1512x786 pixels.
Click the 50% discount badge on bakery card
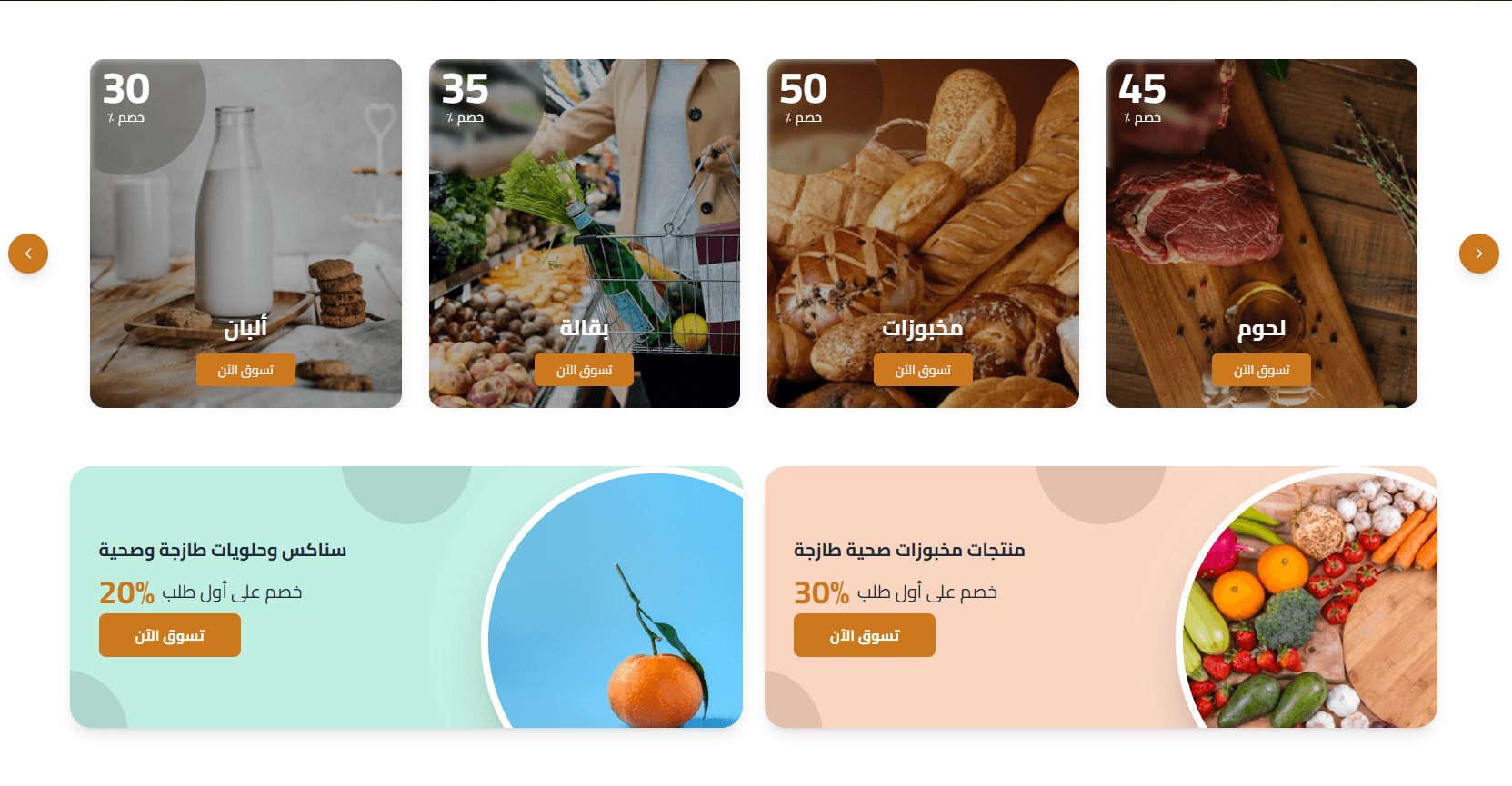coord(803,98)
